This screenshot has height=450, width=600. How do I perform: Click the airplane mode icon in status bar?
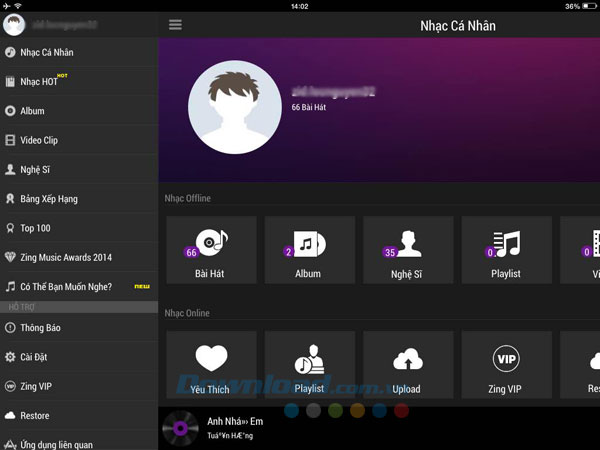(7, 6)
